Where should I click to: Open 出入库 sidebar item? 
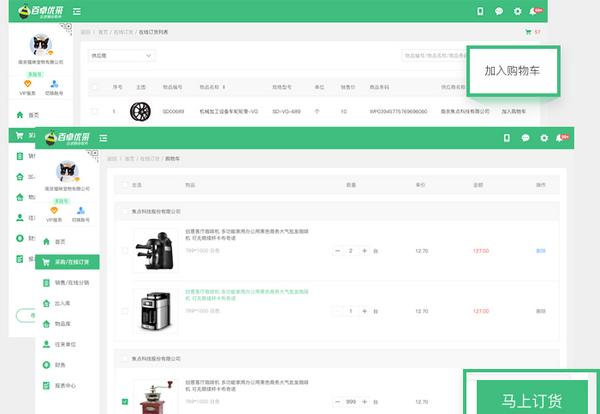pyautogui.click(x=57, y=303)
